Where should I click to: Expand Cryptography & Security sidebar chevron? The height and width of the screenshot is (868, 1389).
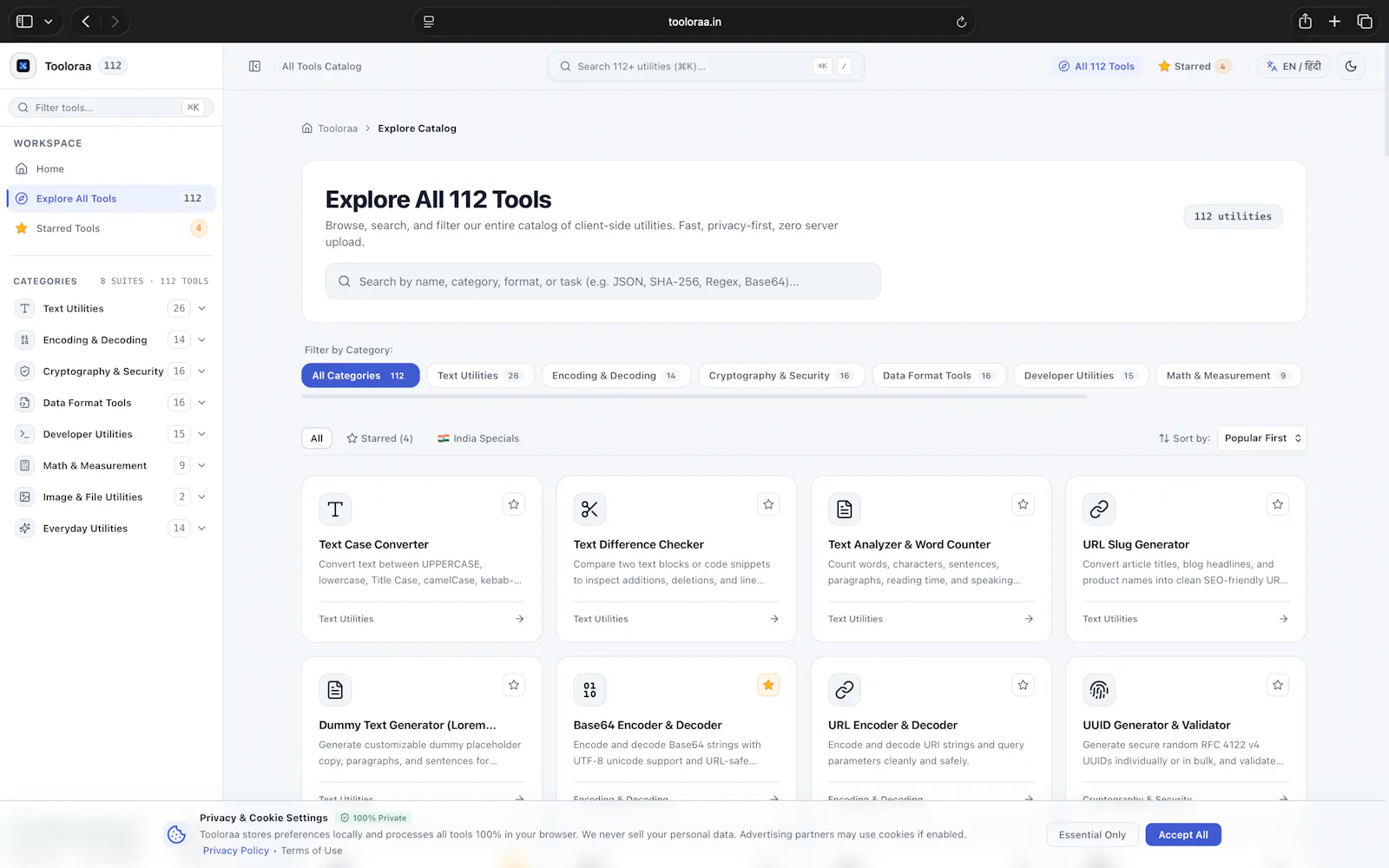click(x=201, y=371)
